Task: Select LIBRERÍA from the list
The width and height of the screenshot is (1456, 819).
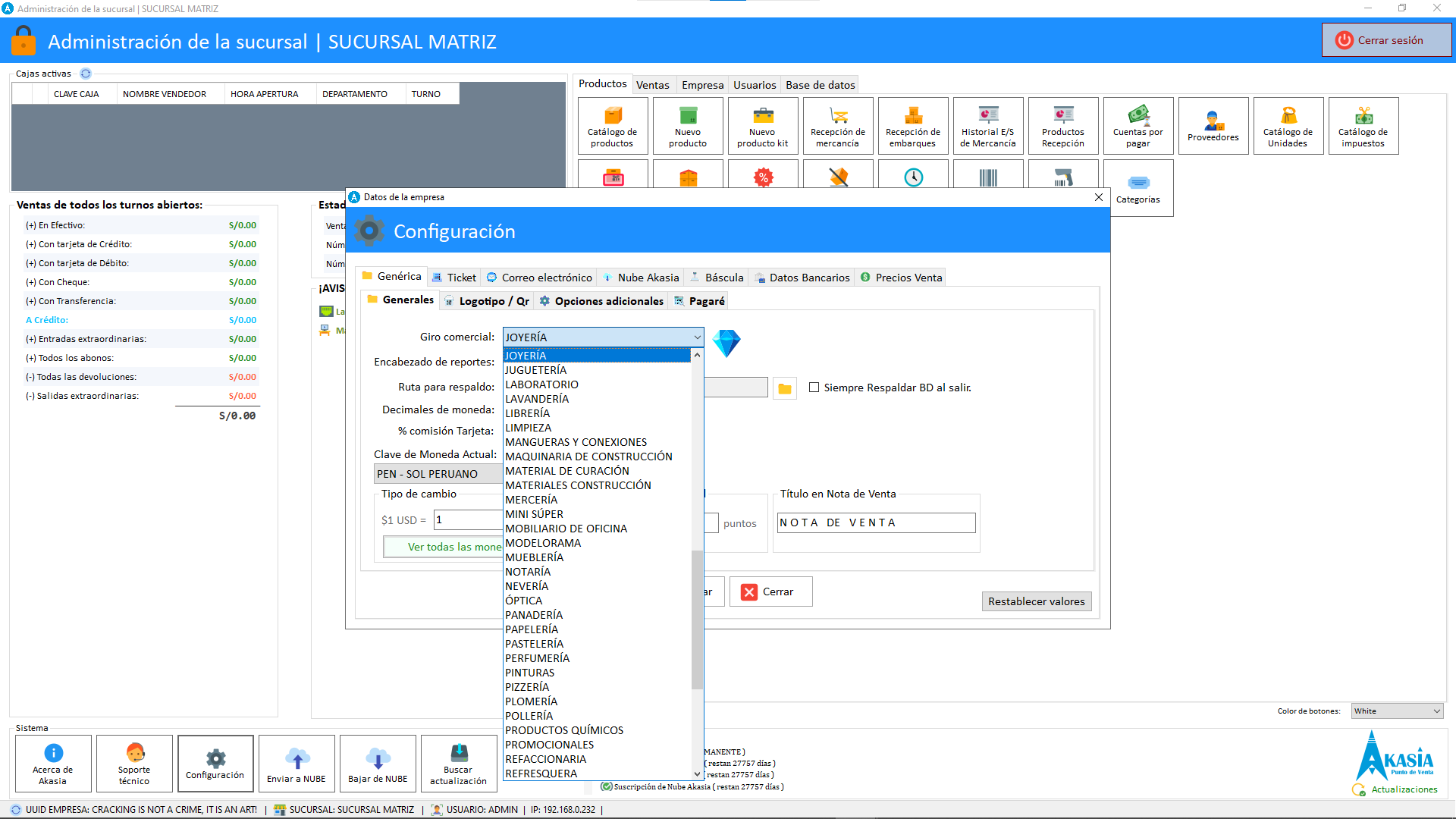Action: (598, 413)
